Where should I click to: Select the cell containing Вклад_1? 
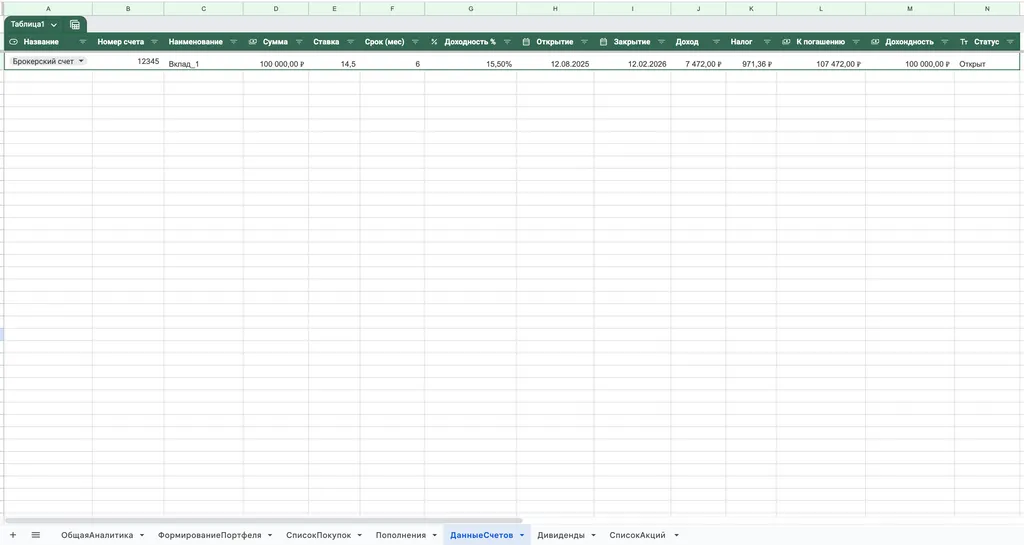coord(203,63)
